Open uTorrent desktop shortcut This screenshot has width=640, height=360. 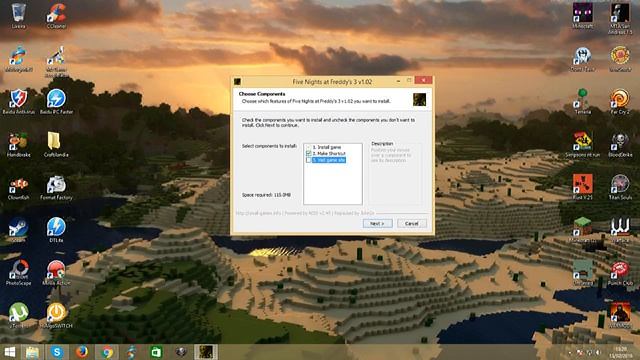[x=18, y=316]
